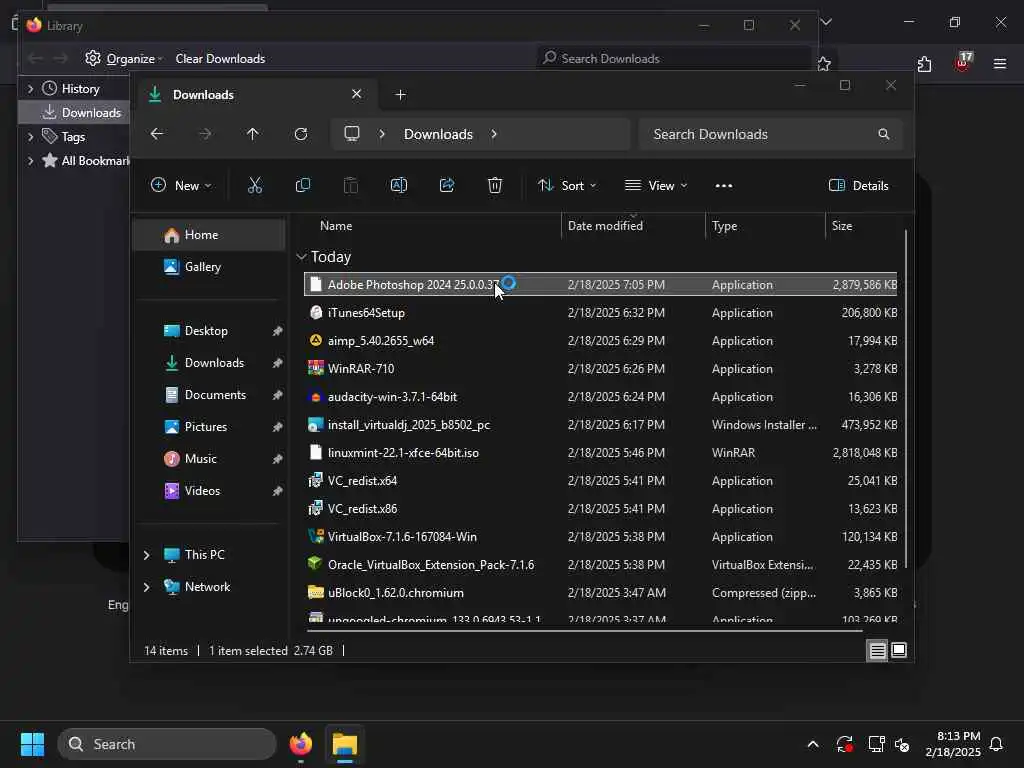Toggle the Details pane

(x=858, y=185)
